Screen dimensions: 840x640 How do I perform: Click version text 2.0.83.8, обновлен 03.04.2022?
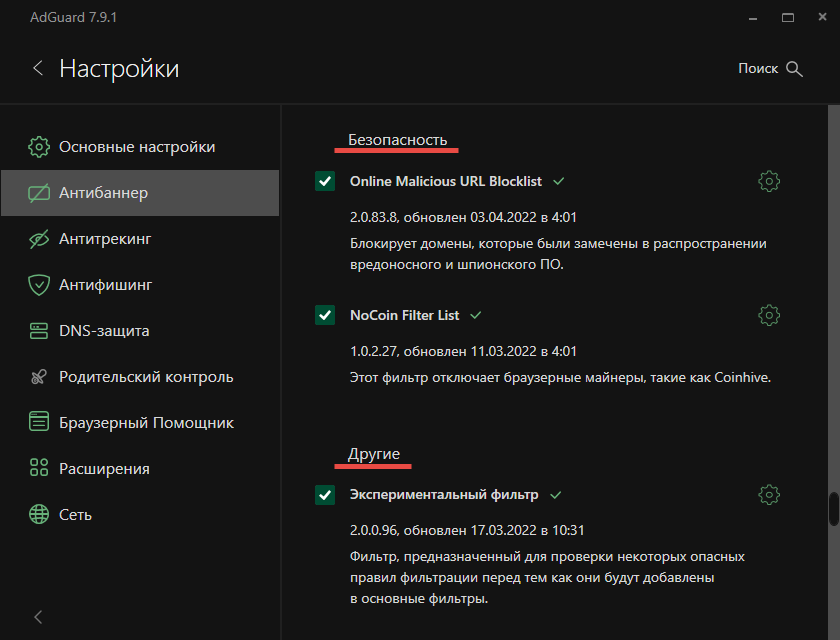pos(463,217)
